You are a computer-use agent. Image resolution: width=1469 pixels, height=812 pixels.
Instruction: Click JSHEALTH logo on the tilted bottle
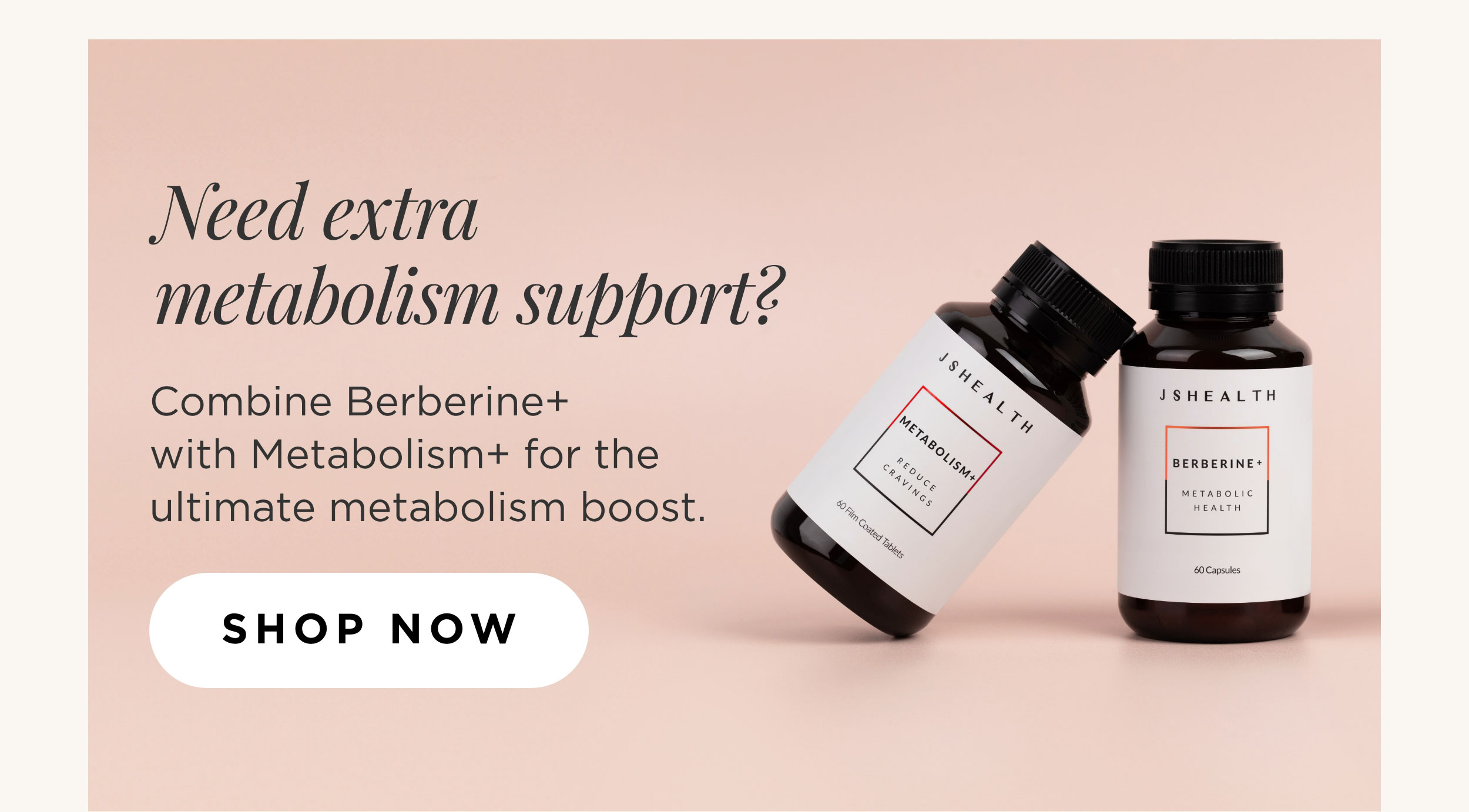(985, 392)
